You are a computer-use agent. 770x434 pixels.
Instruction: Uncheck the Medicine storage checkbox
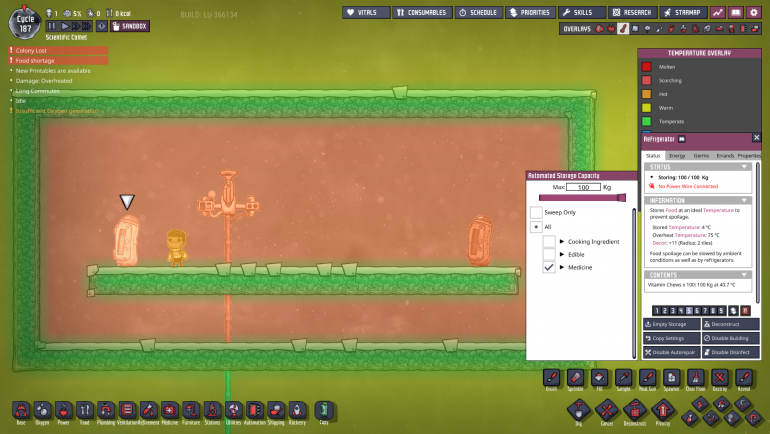point(549,267)
